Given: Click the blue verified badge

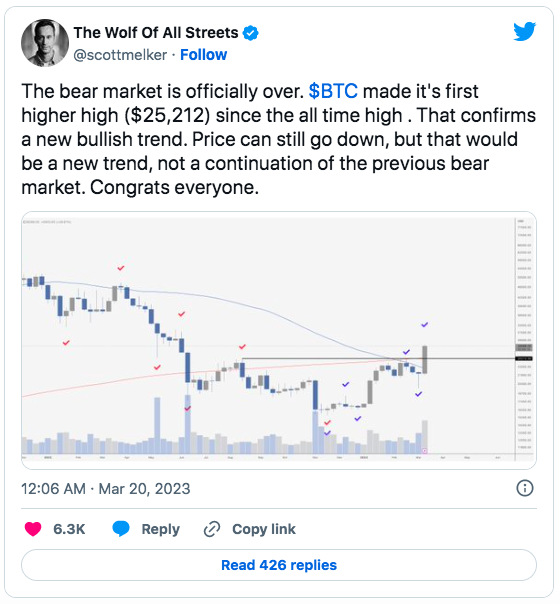Looking at the screenshot, I should coord(250,33).
